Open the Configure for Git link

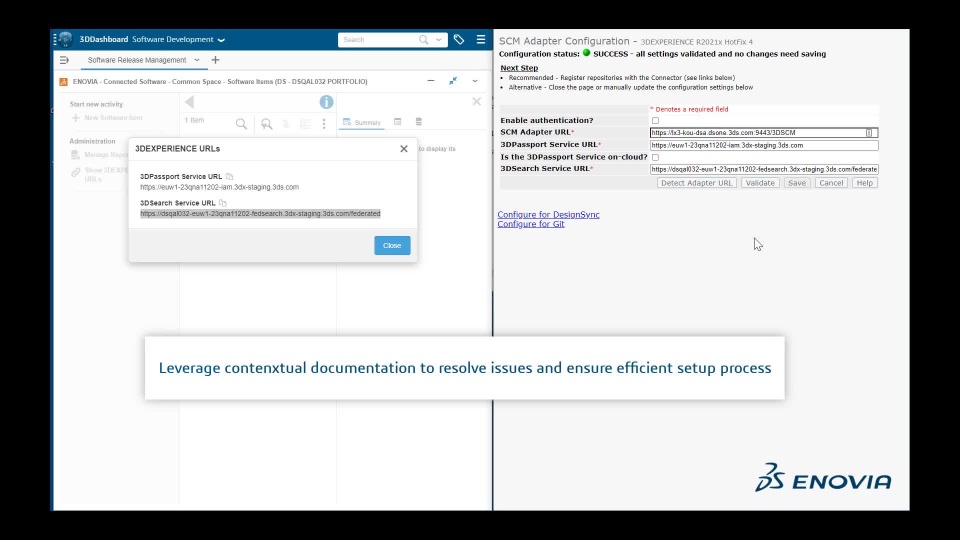531,224
